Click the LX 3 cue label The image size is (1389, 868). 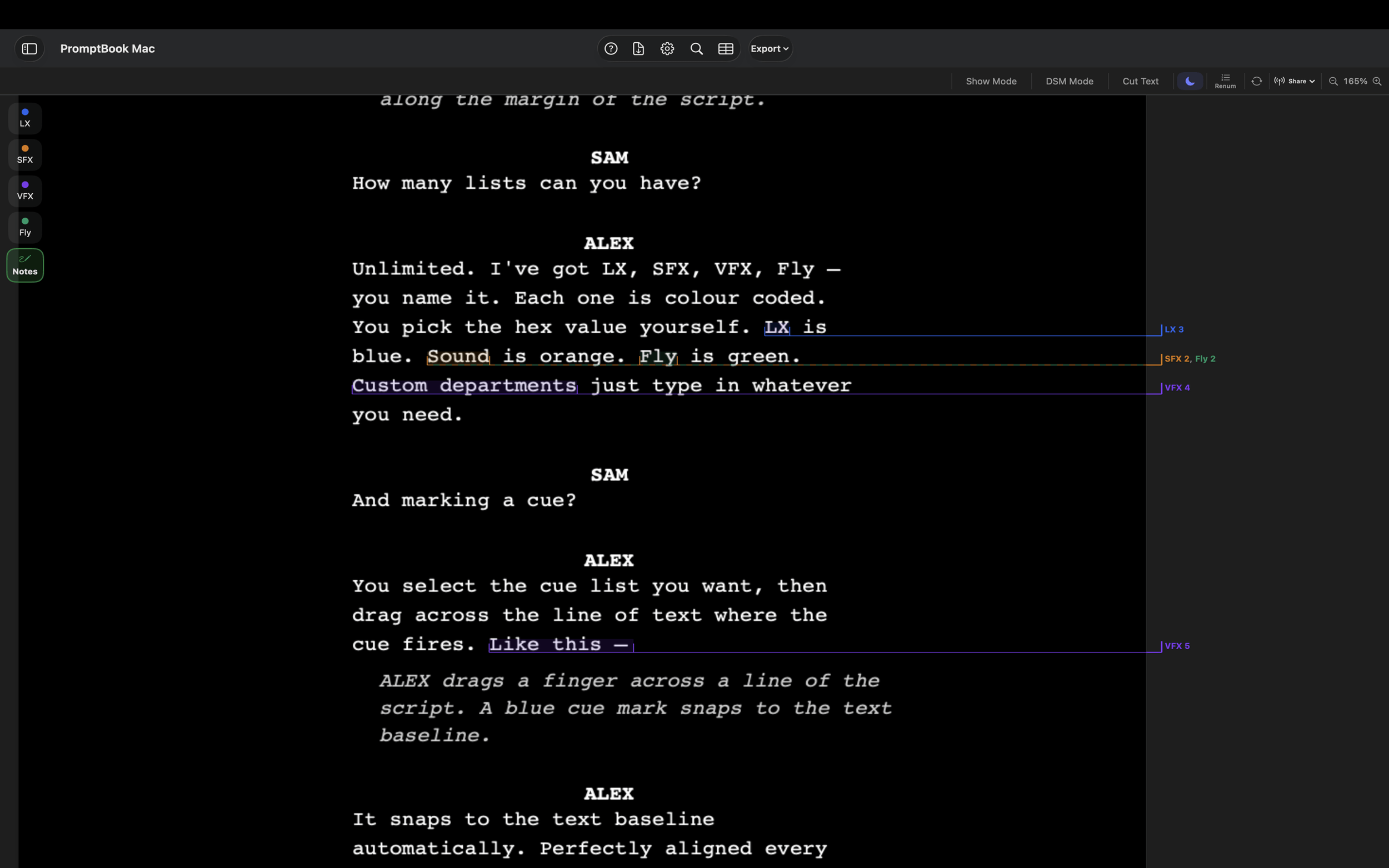point(1173,329)
